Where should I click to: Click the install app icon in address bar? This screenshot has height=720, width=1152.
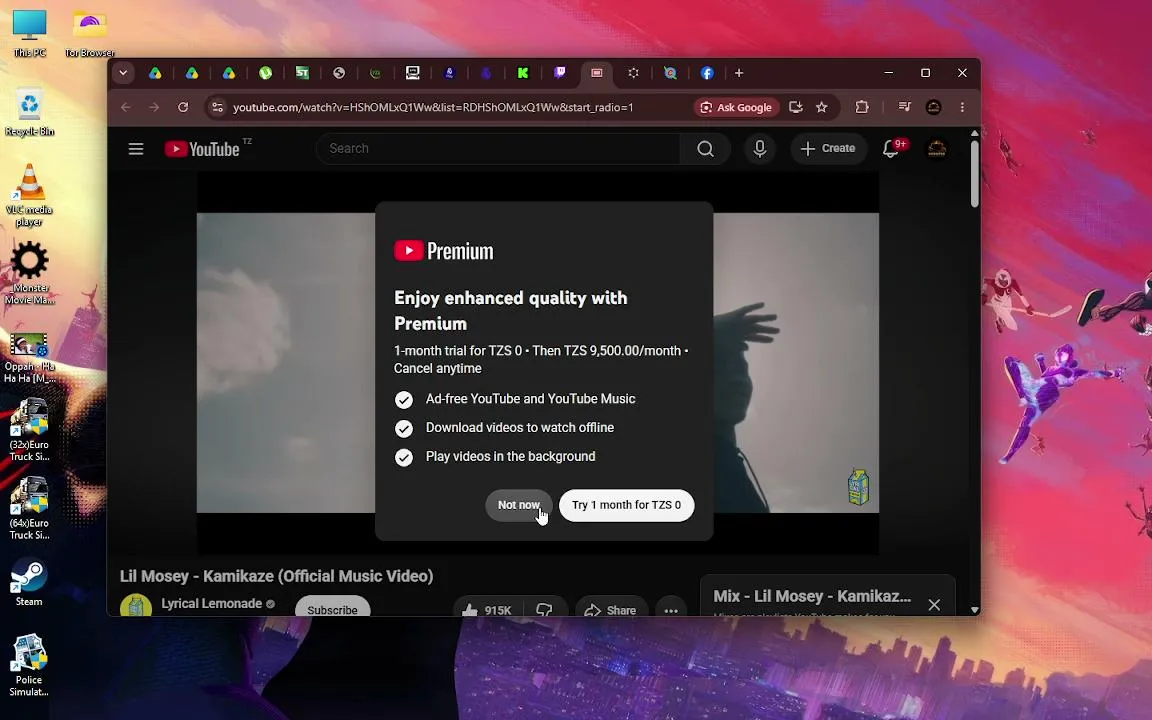coord(796,107)
